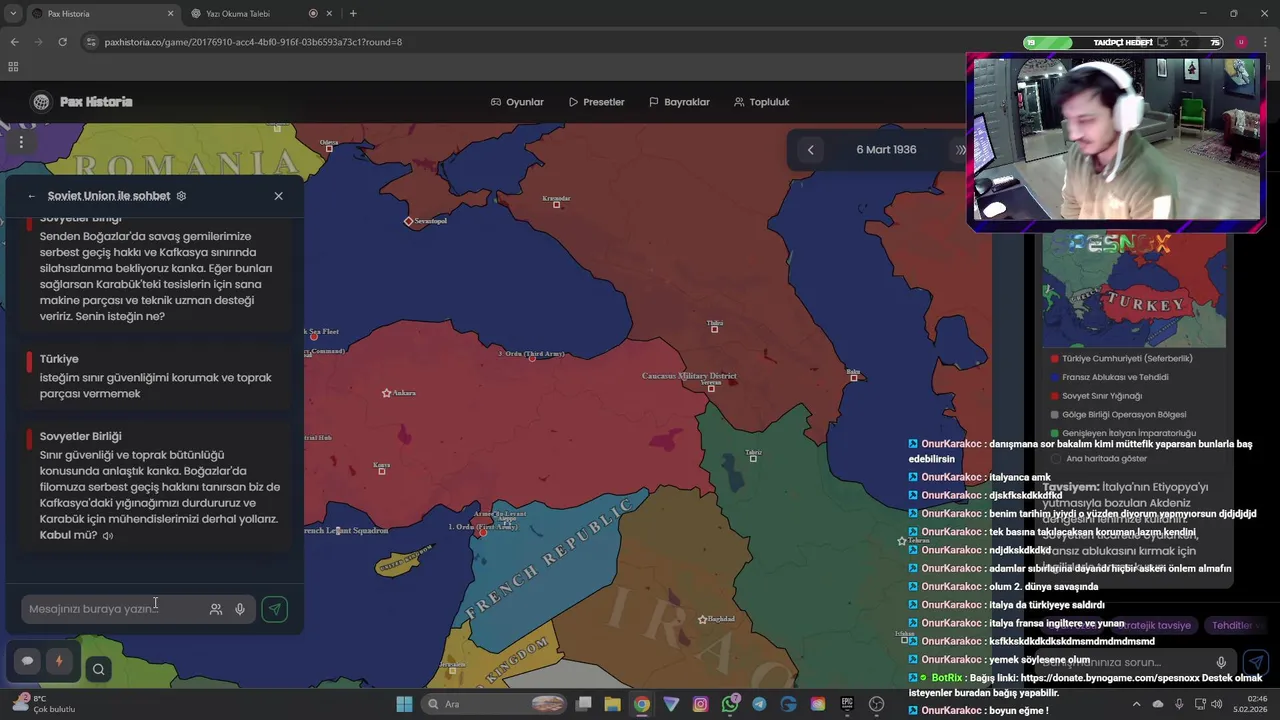The width and height of the screenshot is (1280, 720).
Task: Click the Ankara capital star on map
Action: (387, 393)
